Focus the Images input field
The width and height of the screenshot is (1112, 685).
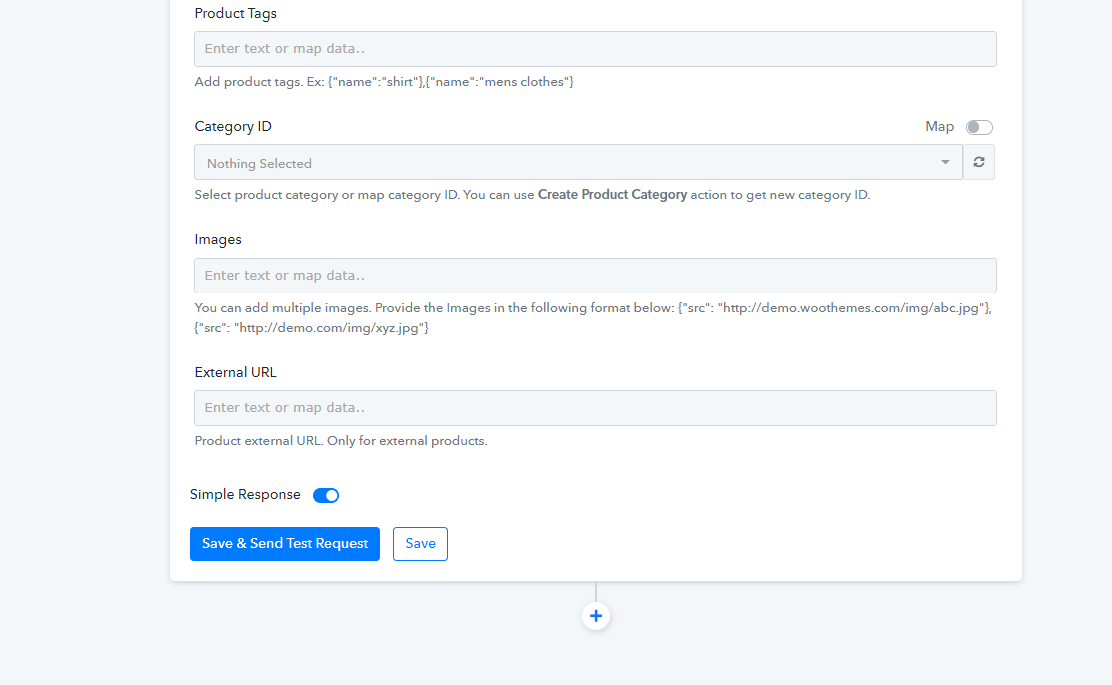(595, 275)
